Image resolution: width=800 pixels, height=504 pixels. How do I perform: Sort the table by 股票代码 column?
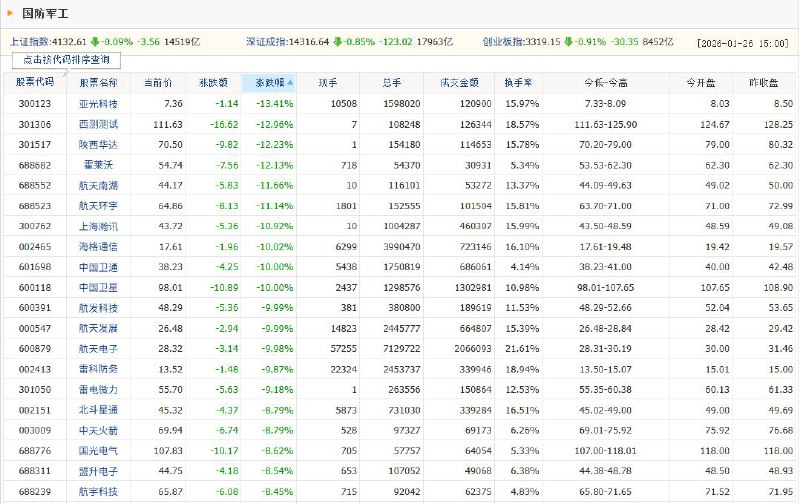[x=35, y=82]
